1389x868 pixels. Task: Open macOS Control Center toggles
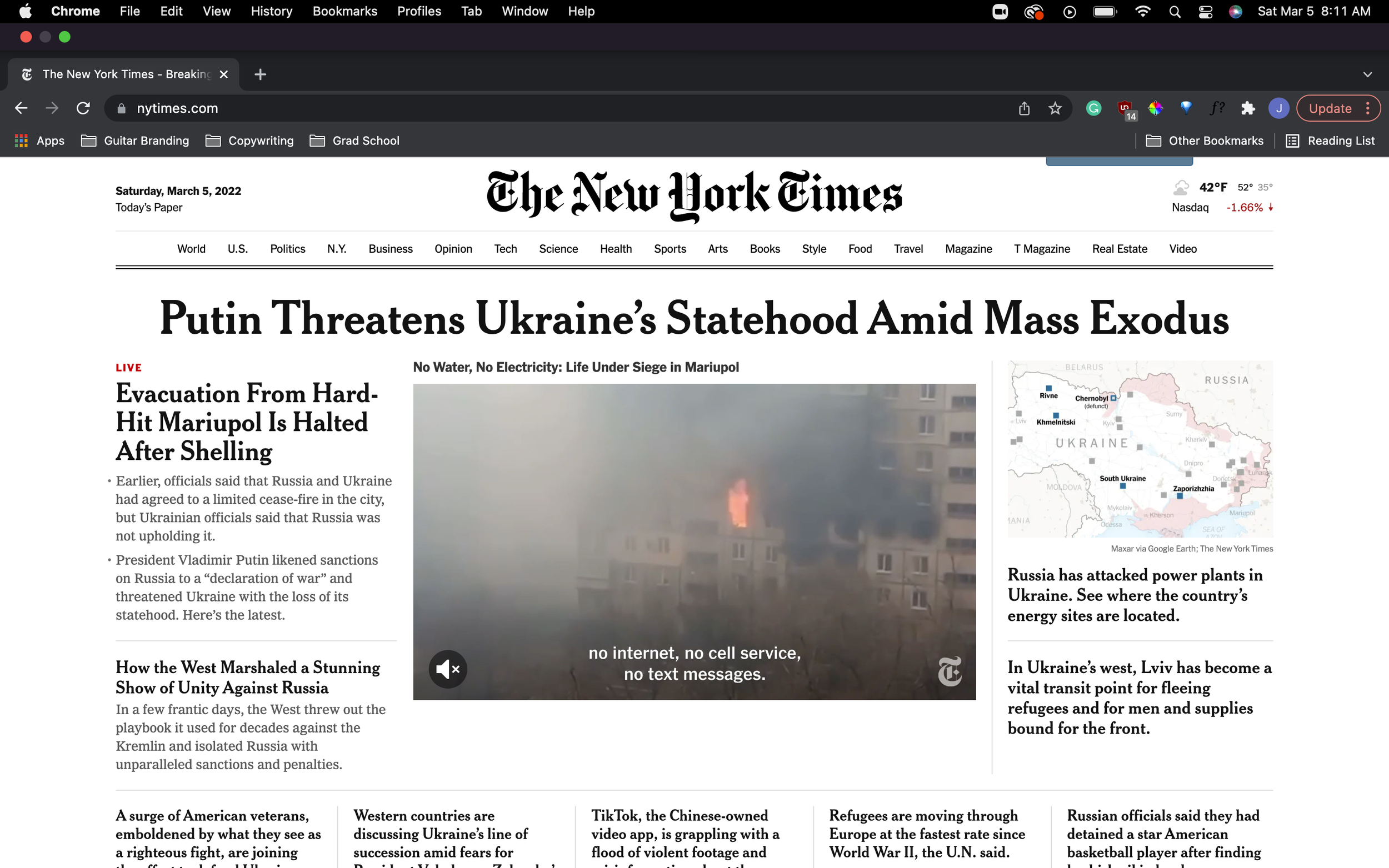click(1205, 12)
